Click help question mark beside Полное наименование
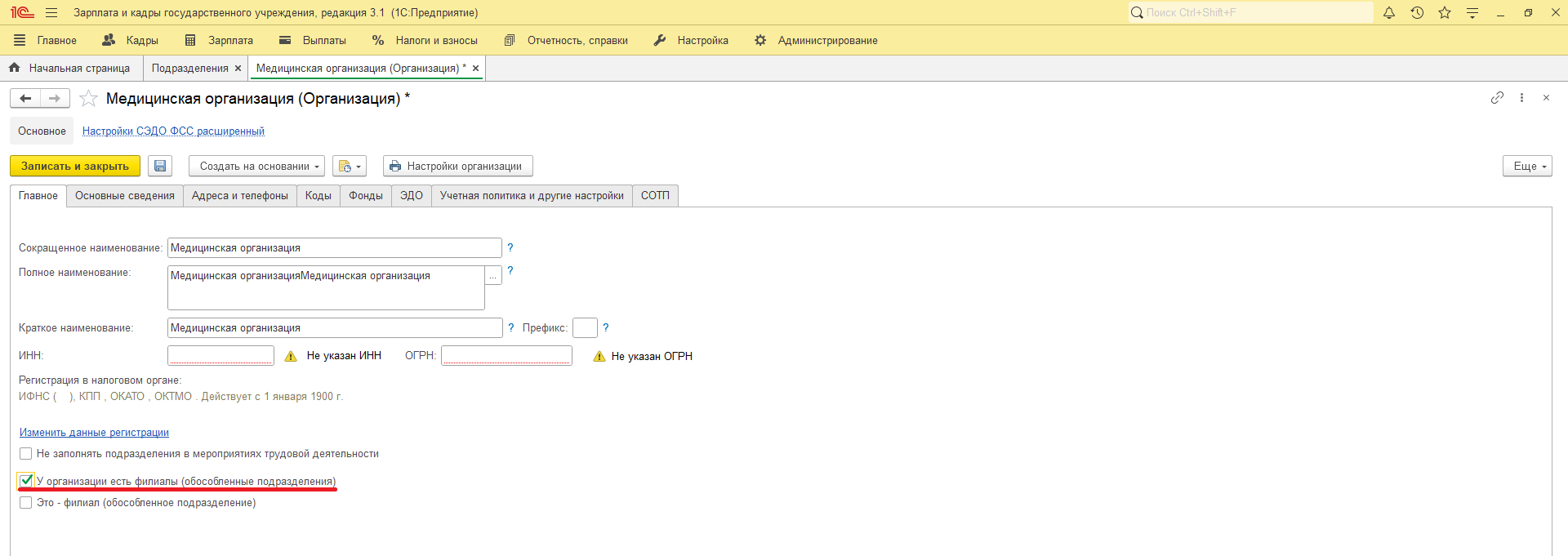This screenshot has height=556, width=1568. [x=510, y=270]
